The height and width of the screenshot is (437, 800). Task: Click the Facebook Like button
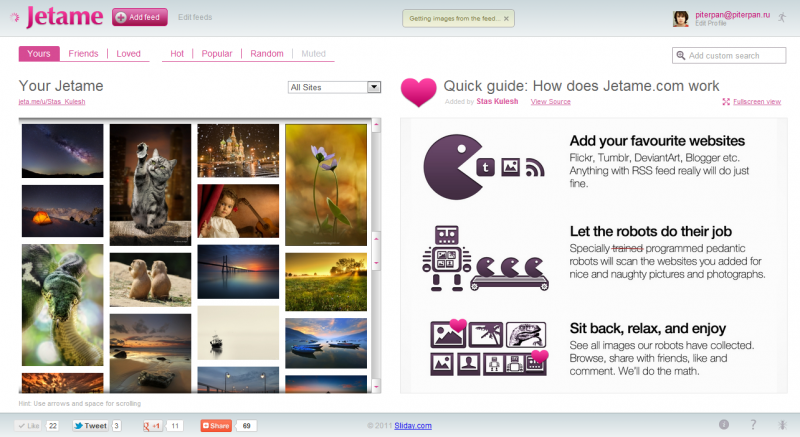[x=29, y=425]
